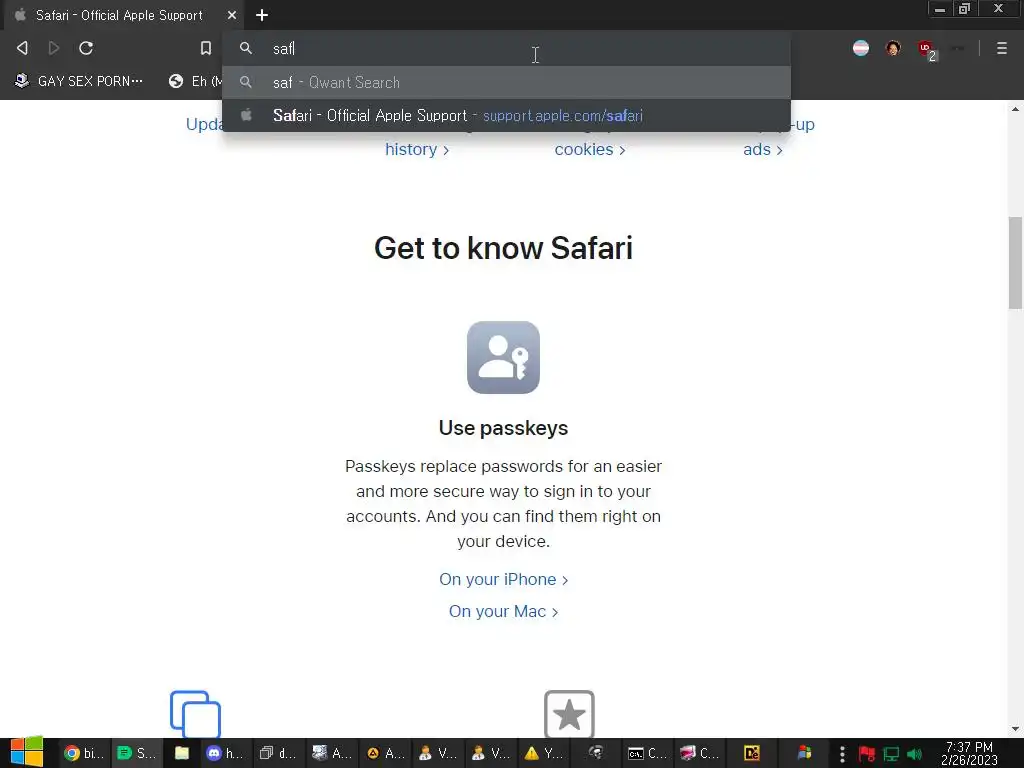Open the Command Prompt taskbar item
This screenshot has width=1024, height=768.
[647, 753]
